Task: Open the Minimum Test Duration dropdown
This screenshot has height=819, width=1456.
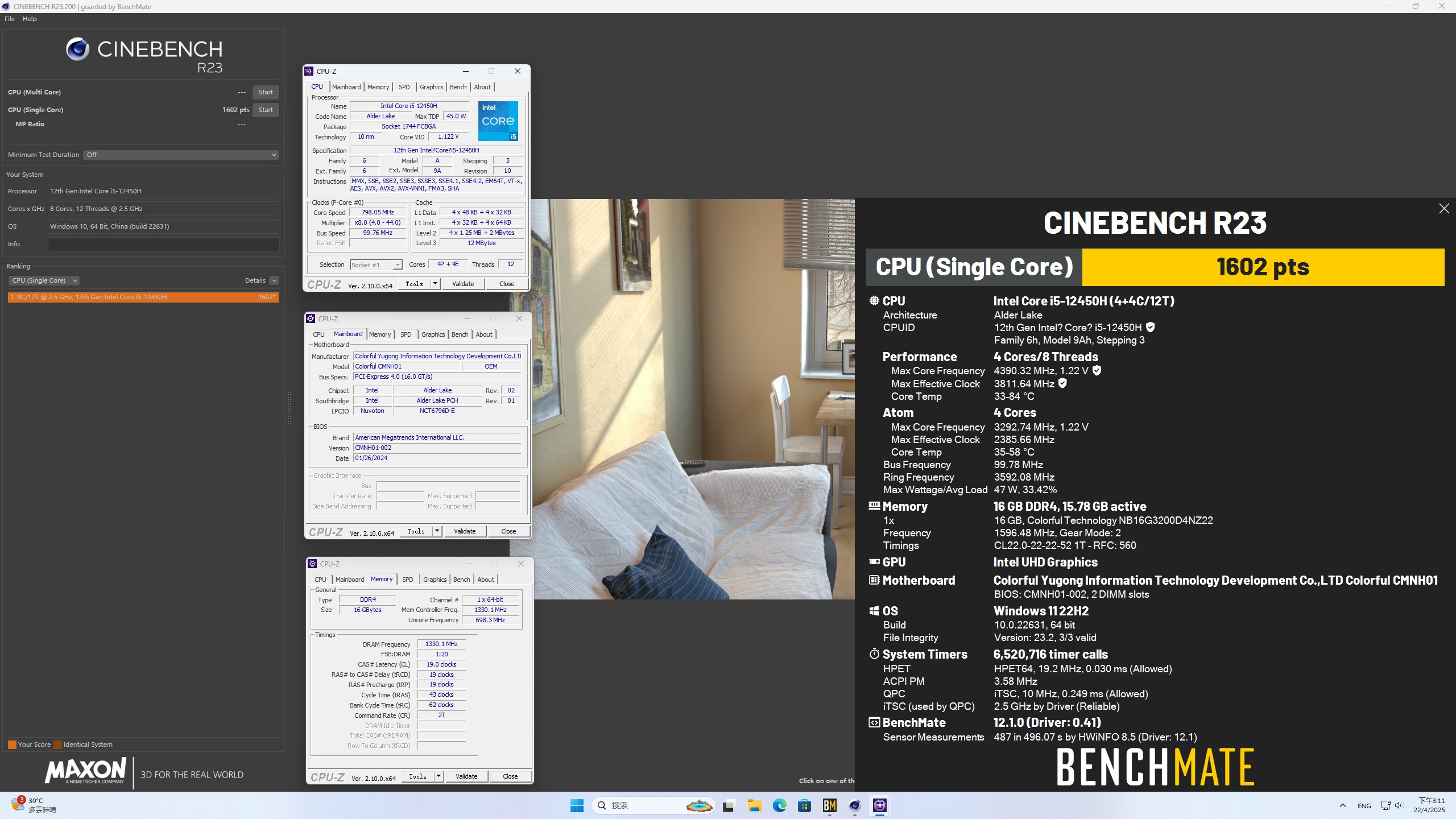Action: coord(181,155)
